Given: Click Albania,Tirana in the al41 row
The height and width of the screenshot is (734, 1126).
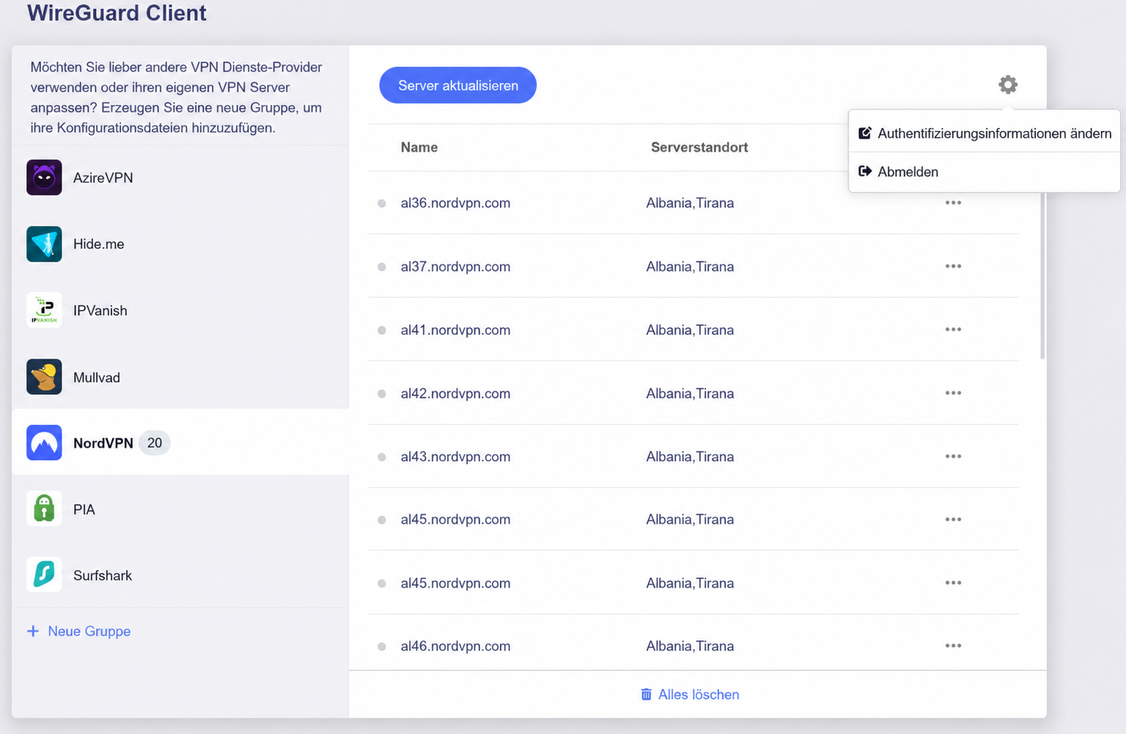Looking at the screenshot, I should click(690, 330).
